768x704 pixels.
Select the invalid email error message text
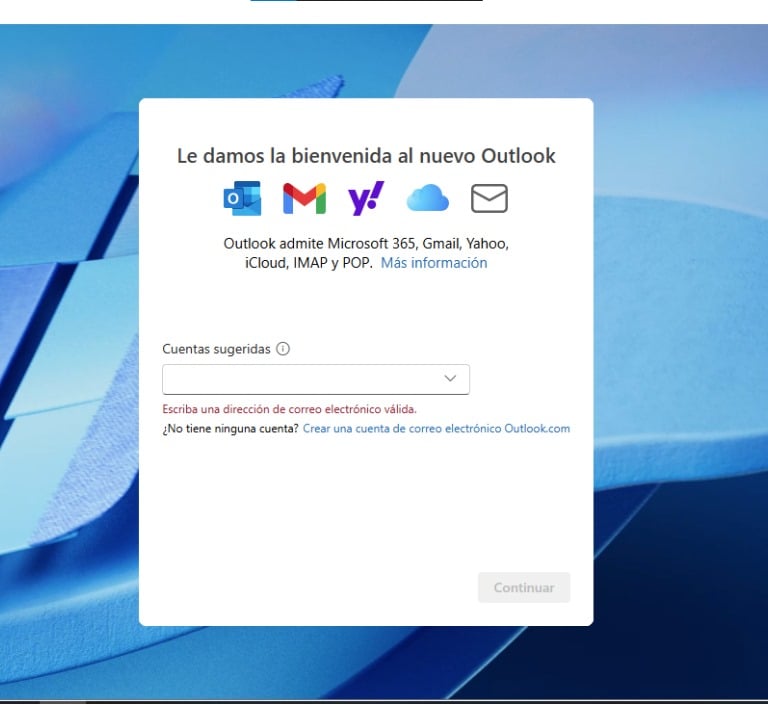point(289,409)
